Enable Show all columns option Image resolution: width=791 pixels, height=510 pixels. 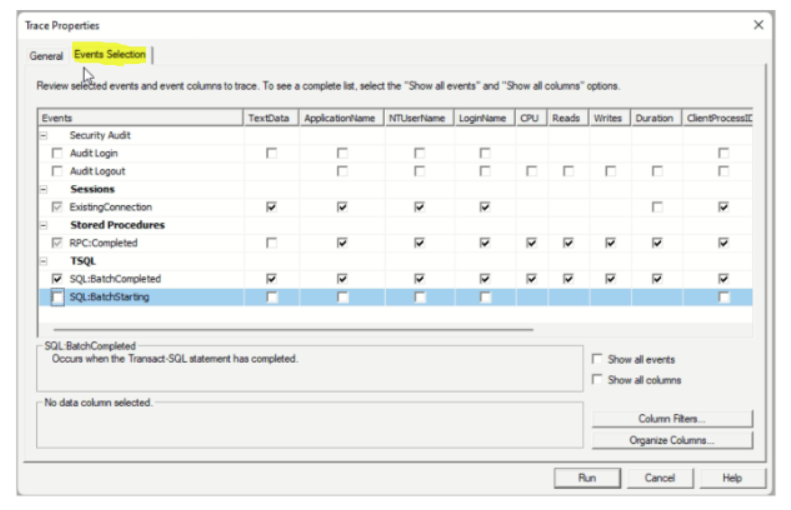(597, 379)
